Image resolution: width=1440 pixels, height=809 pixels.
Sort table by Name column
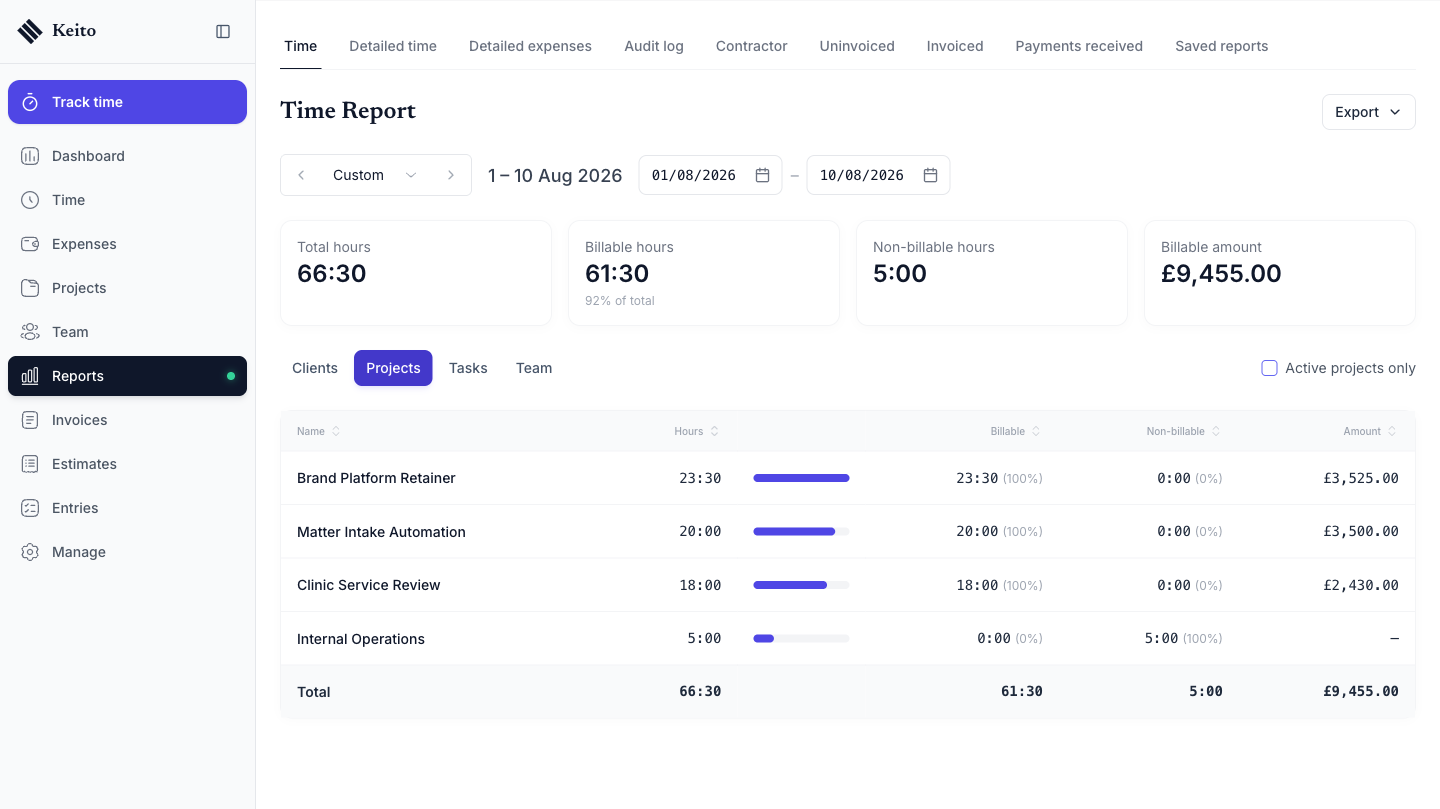318,431
